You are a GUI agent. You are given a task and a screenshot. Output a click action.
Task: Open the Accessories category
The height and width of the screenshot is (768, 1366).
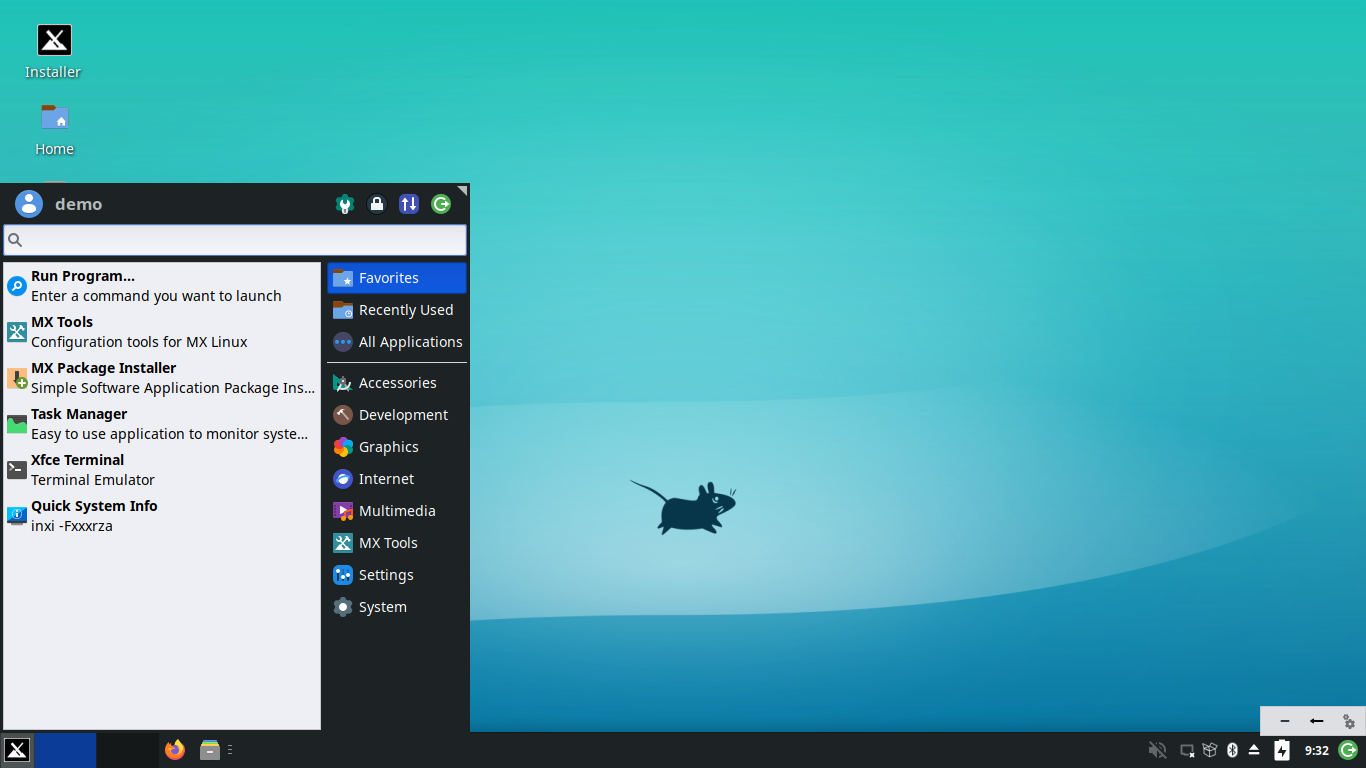397,383
